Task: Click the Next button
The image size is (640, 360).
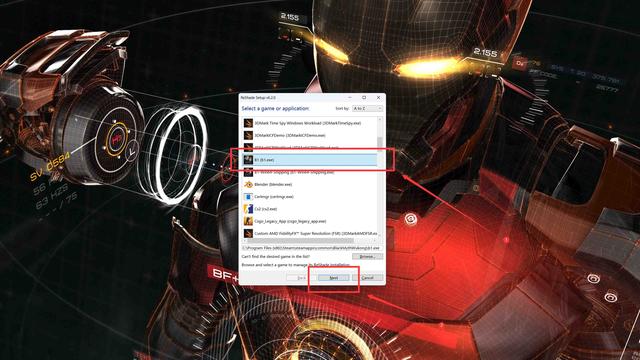Action: pyautogui.click(x=333, y=278)
